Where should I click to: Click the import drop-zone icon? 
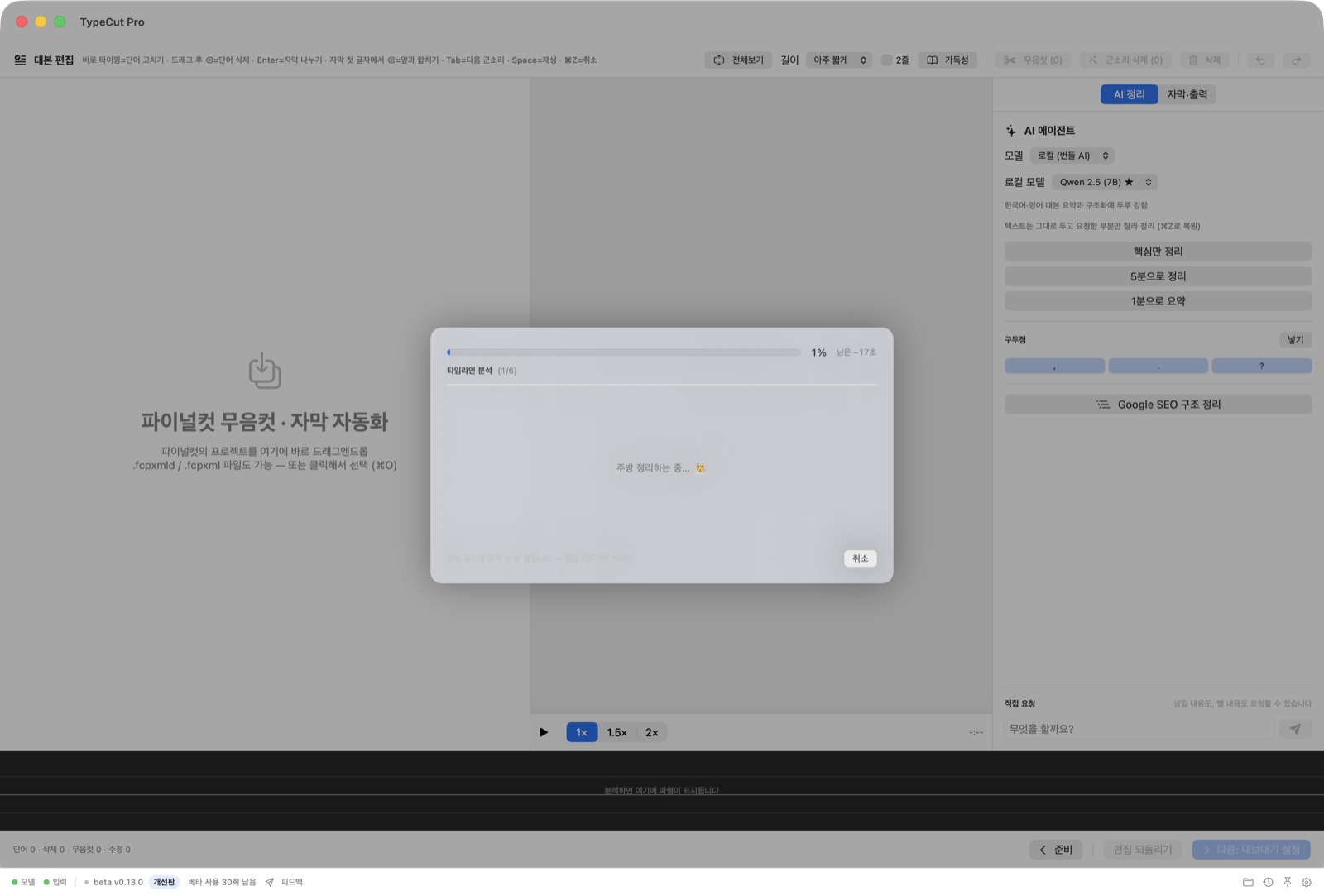pos(265,371)
